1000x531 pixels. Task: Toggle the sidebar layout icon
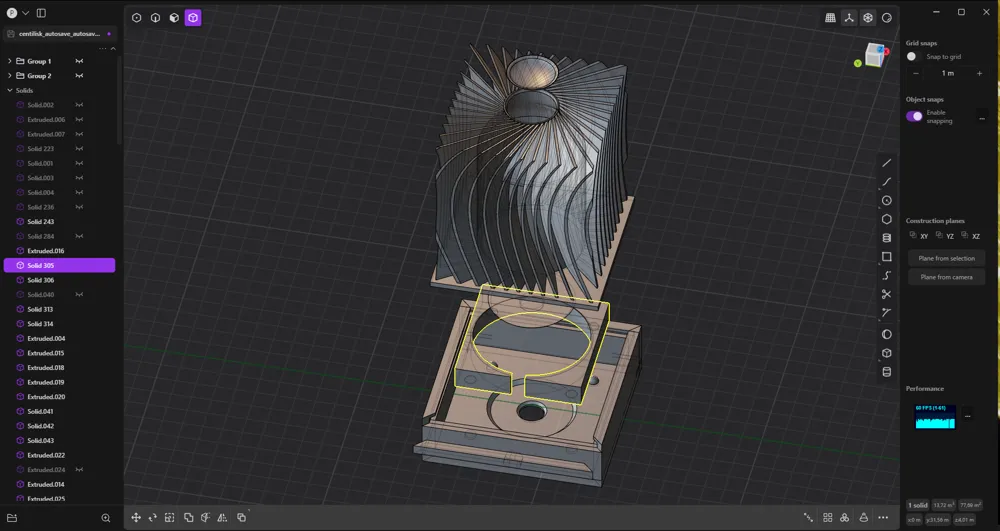[x=41, y=13]
